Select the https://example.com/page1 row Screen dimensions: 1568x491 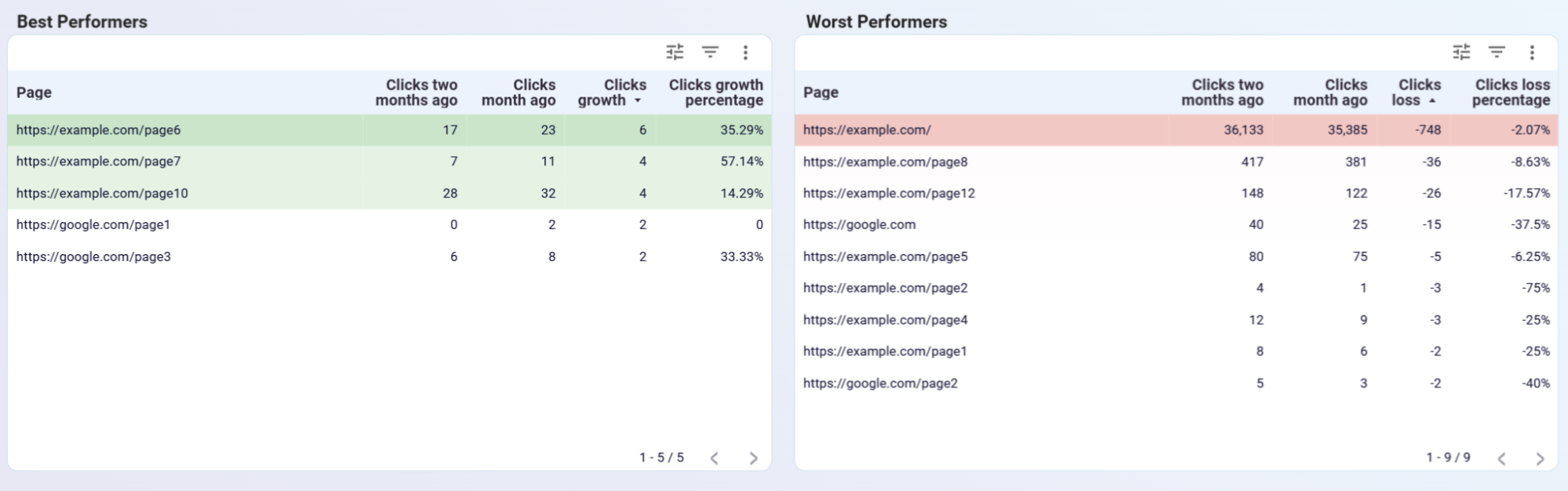click(1177, 351)
